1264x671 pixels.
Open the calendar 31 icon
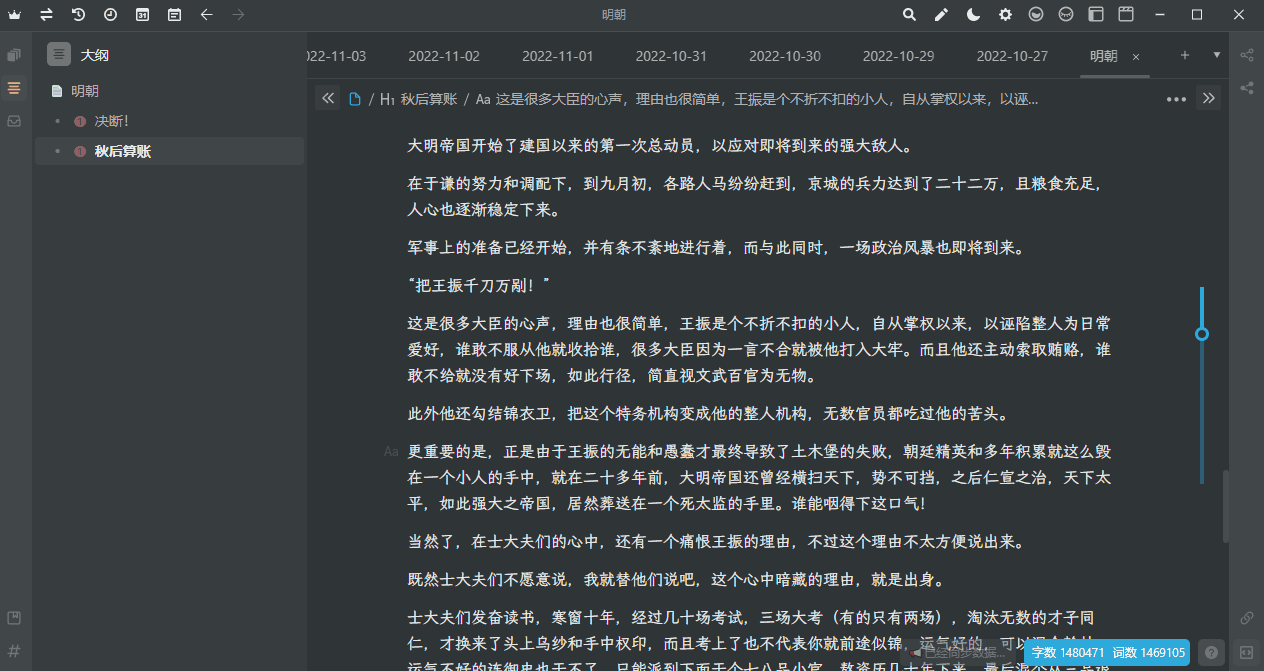(x=142, y=15)
